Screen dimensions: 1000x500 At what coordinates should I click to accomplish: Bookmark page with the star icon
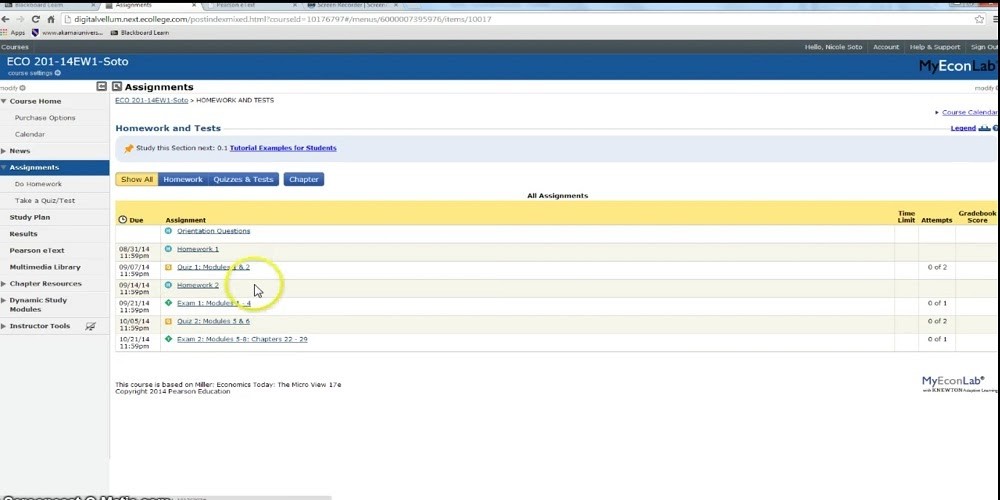(979, 19)
